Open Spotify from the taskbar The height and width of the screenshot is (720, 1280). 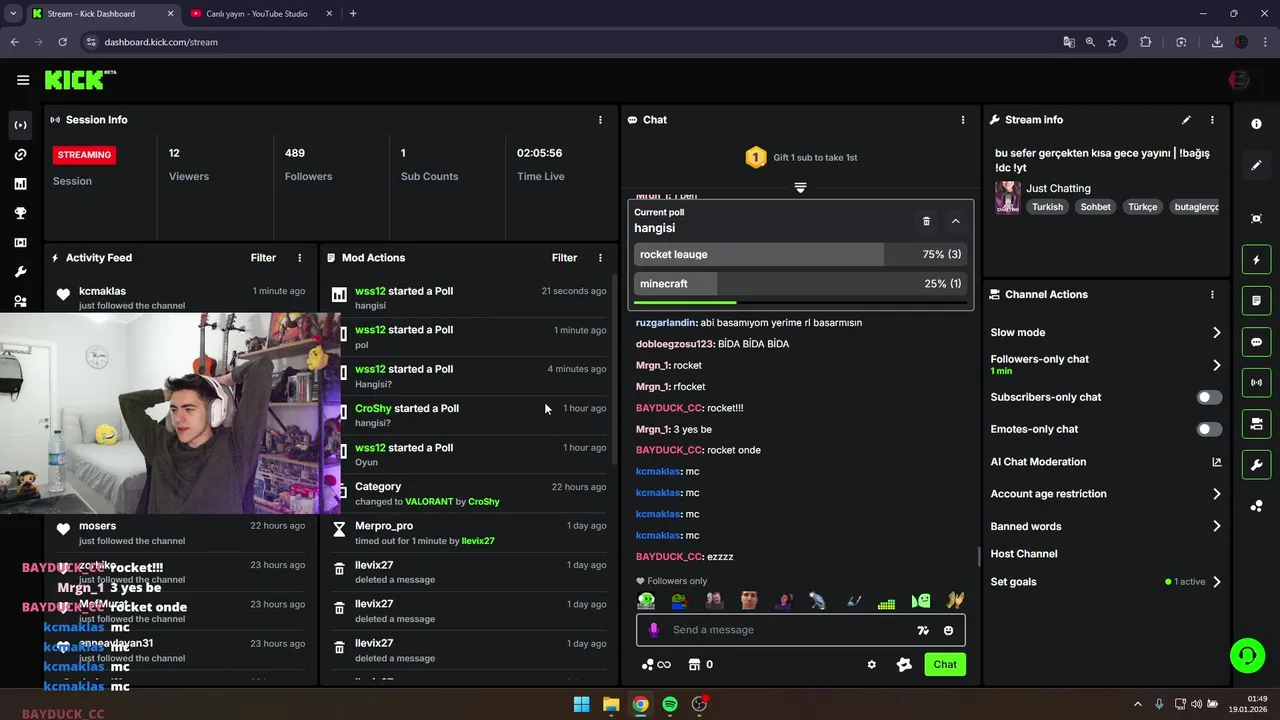(x=670, y=704)
